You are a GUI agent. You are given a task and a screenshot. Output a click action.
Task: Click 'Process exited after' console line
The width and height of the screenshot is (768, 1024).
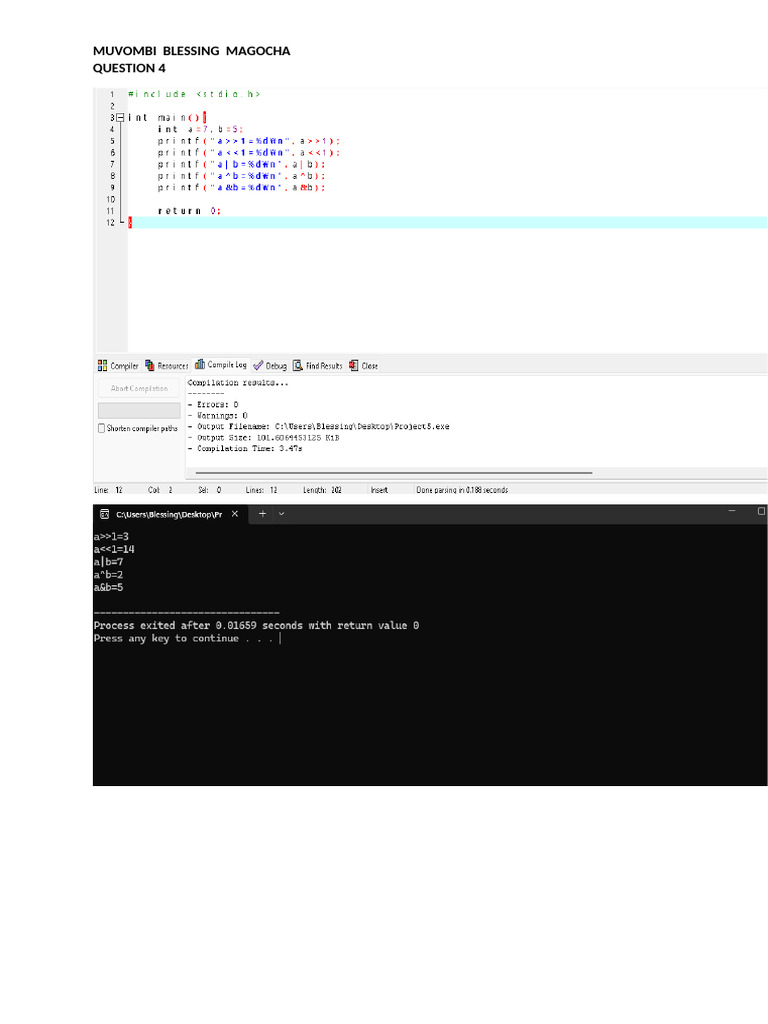[x=256, y=626]
